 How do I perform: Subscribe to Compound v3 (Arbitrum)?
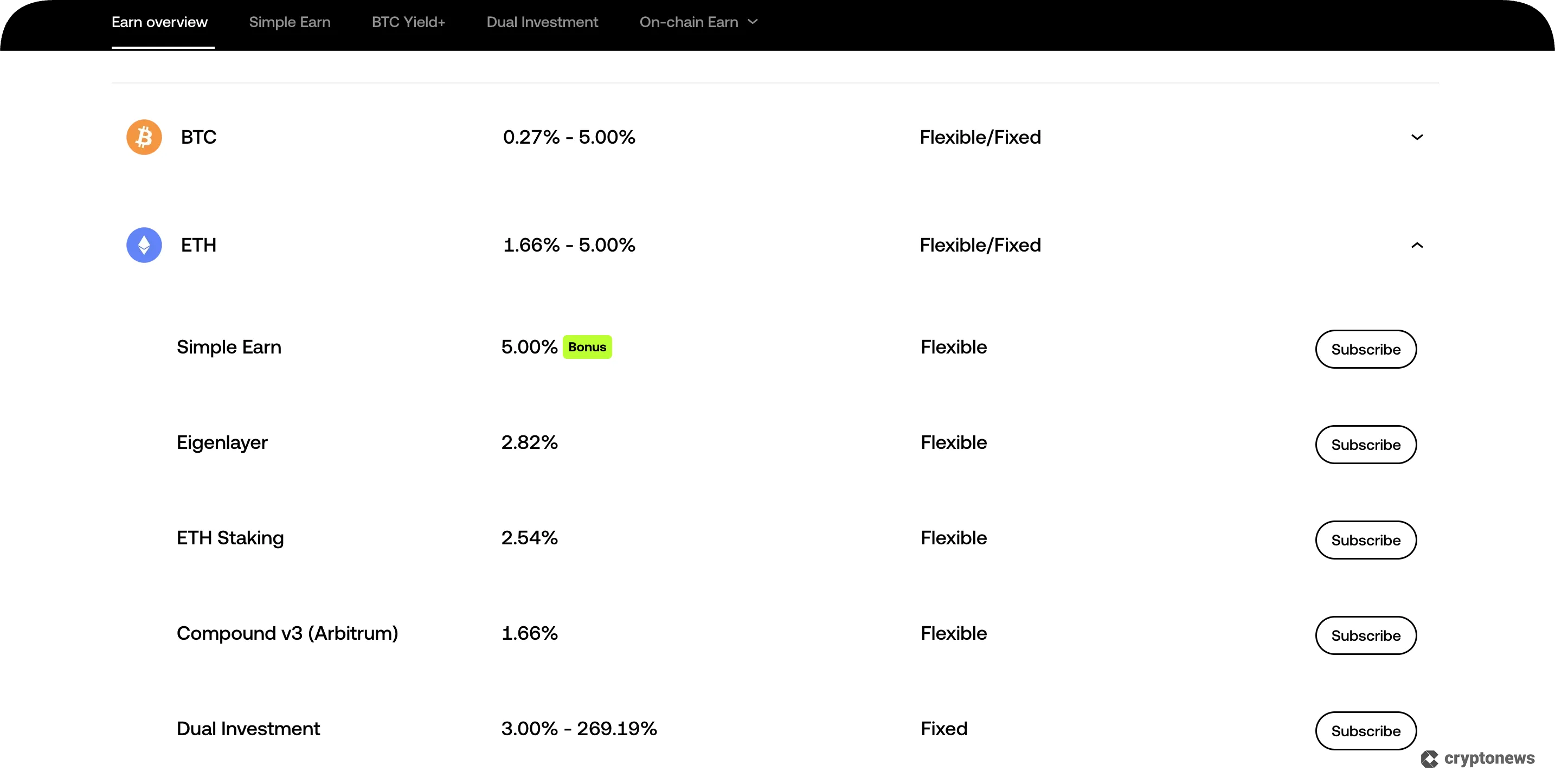click(x=1365, y=635)
